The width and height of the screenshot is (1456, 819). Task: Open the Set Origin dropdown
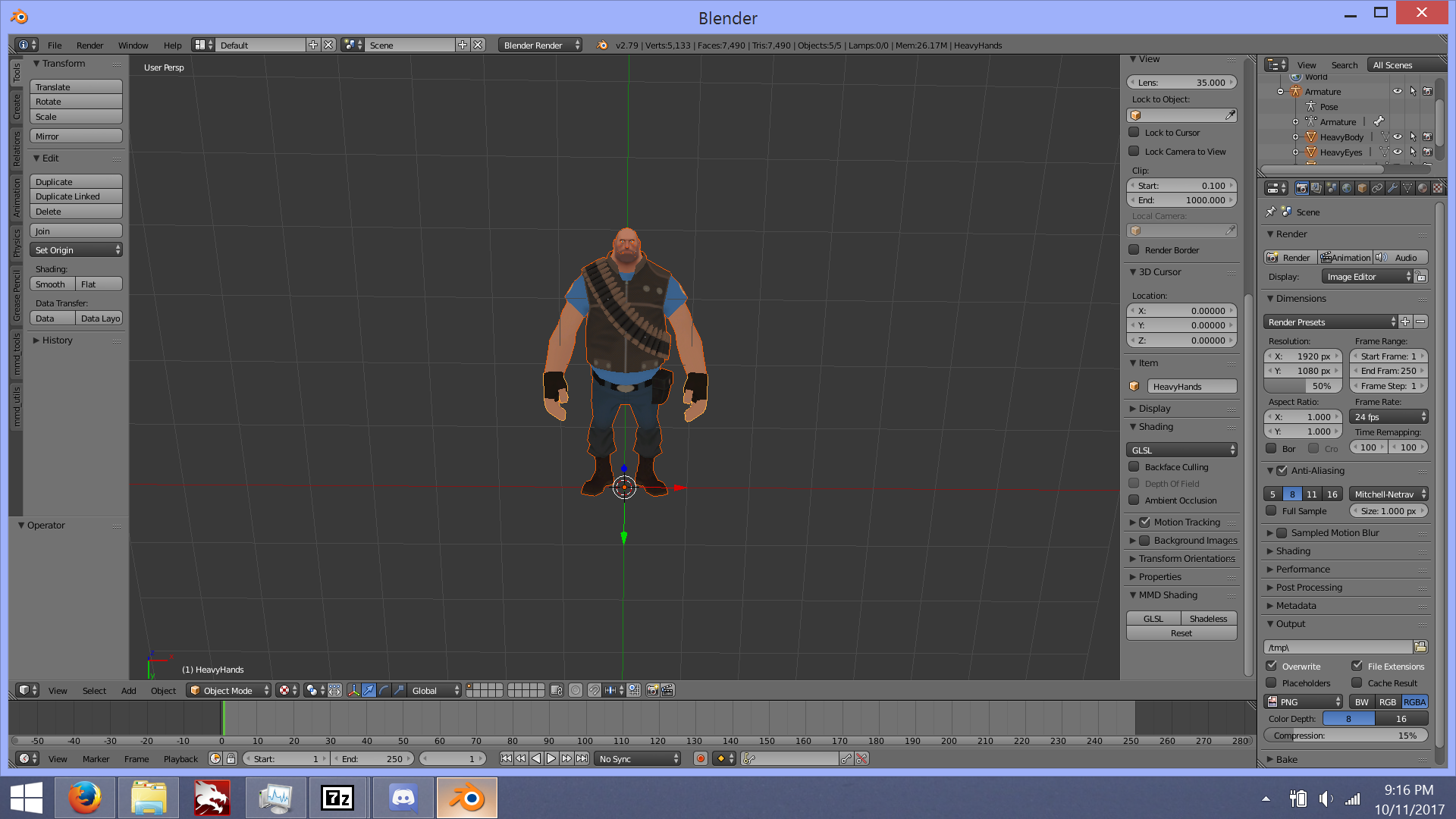point(76,249)
